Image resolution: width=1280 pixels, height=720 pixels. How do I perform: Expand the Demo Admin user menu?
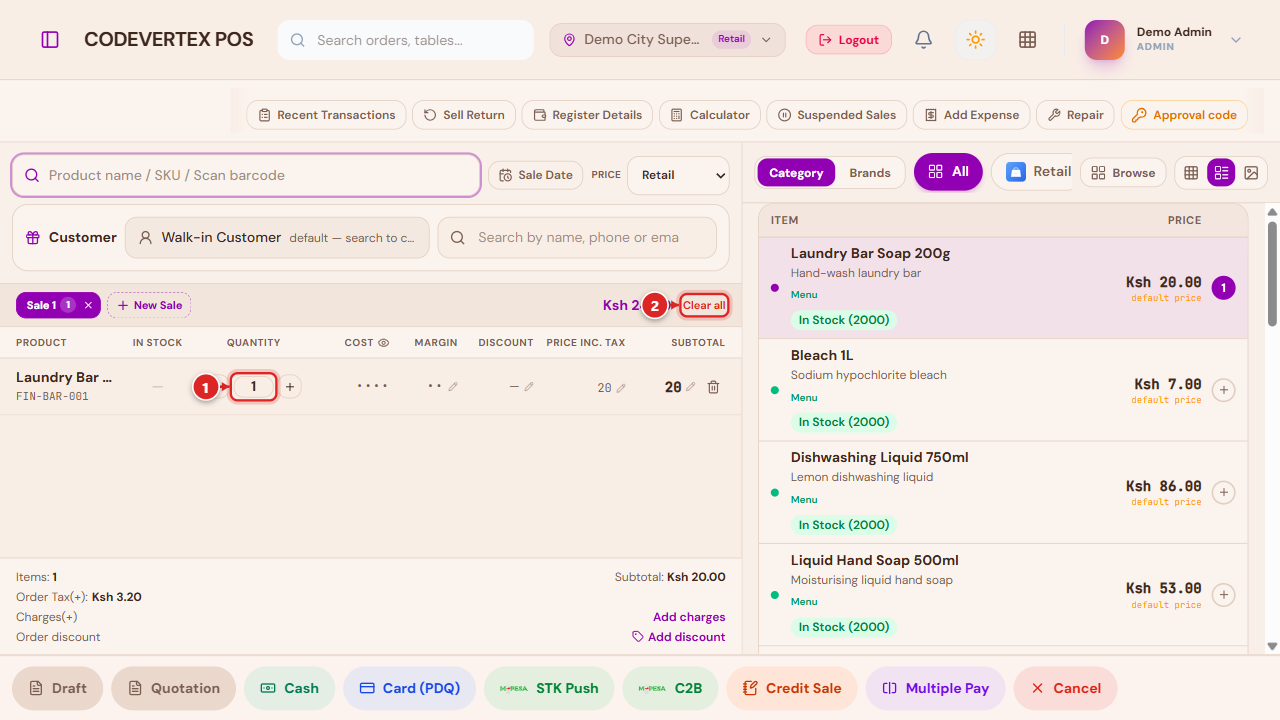(1164, 40)
